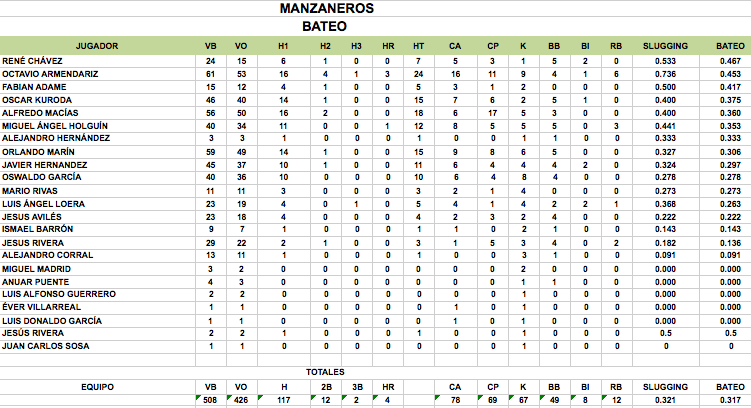Click team batting average 0.317
751x408 pixels.
coord(729,399)
